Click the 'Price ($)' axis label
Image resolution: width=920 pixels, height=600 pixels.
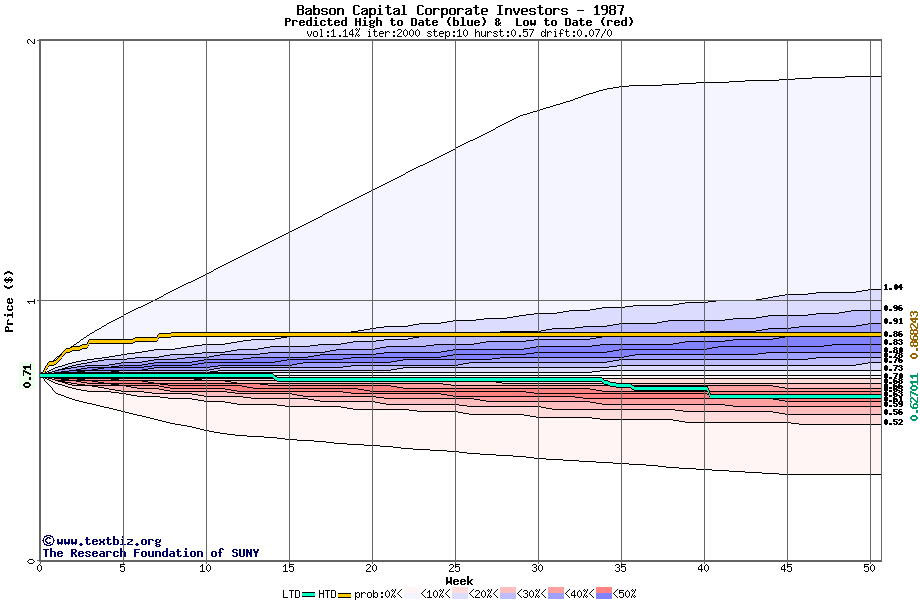click(9, 301)
